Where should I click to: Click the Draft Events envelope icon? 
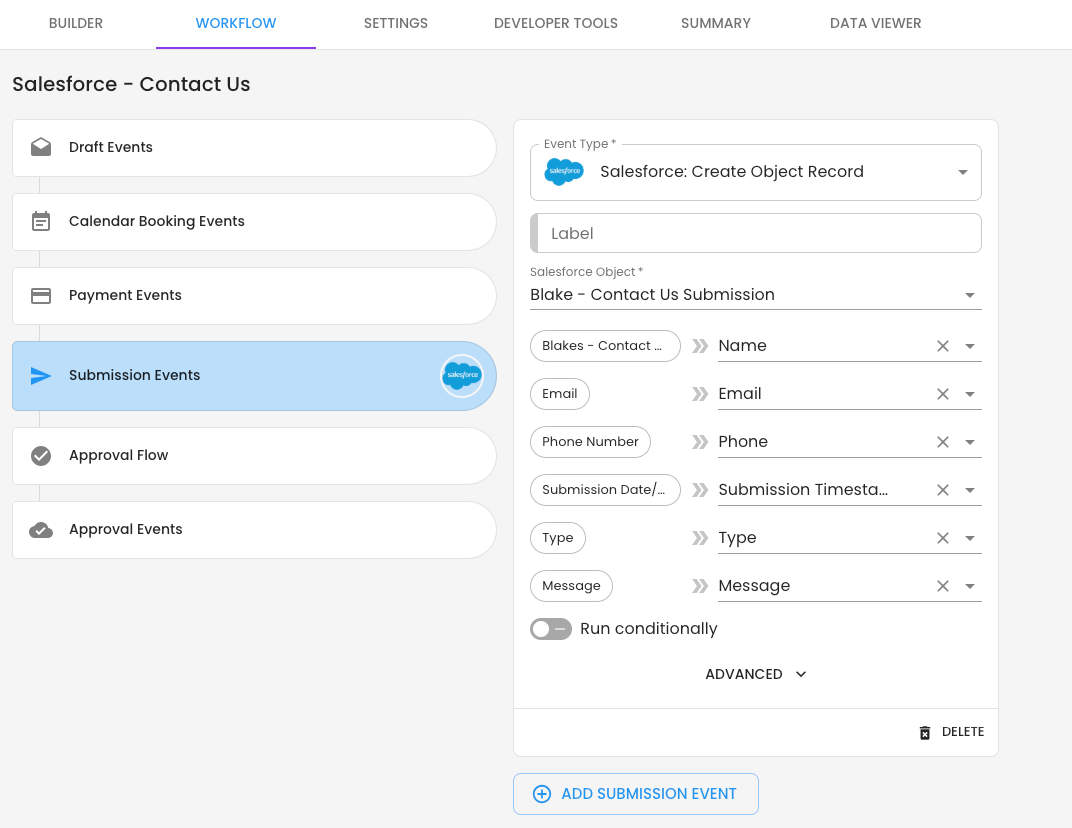tap(41, 147)
